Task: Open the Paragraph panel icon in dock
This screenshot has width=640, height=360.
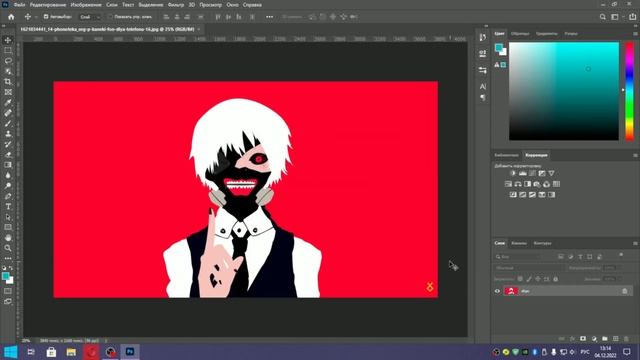Action: (x=482, y=98)
